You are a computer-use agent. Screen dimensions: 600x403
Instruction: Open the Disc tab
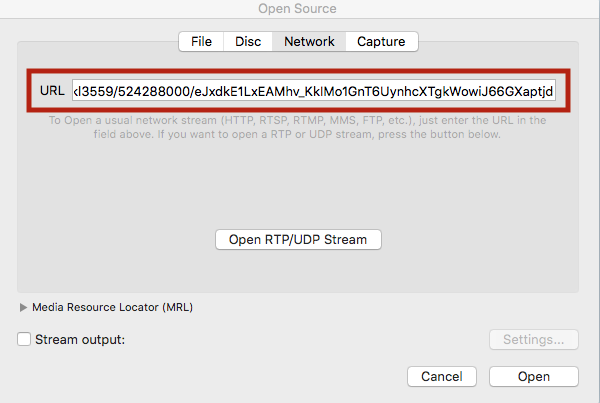tap(248, 41)
